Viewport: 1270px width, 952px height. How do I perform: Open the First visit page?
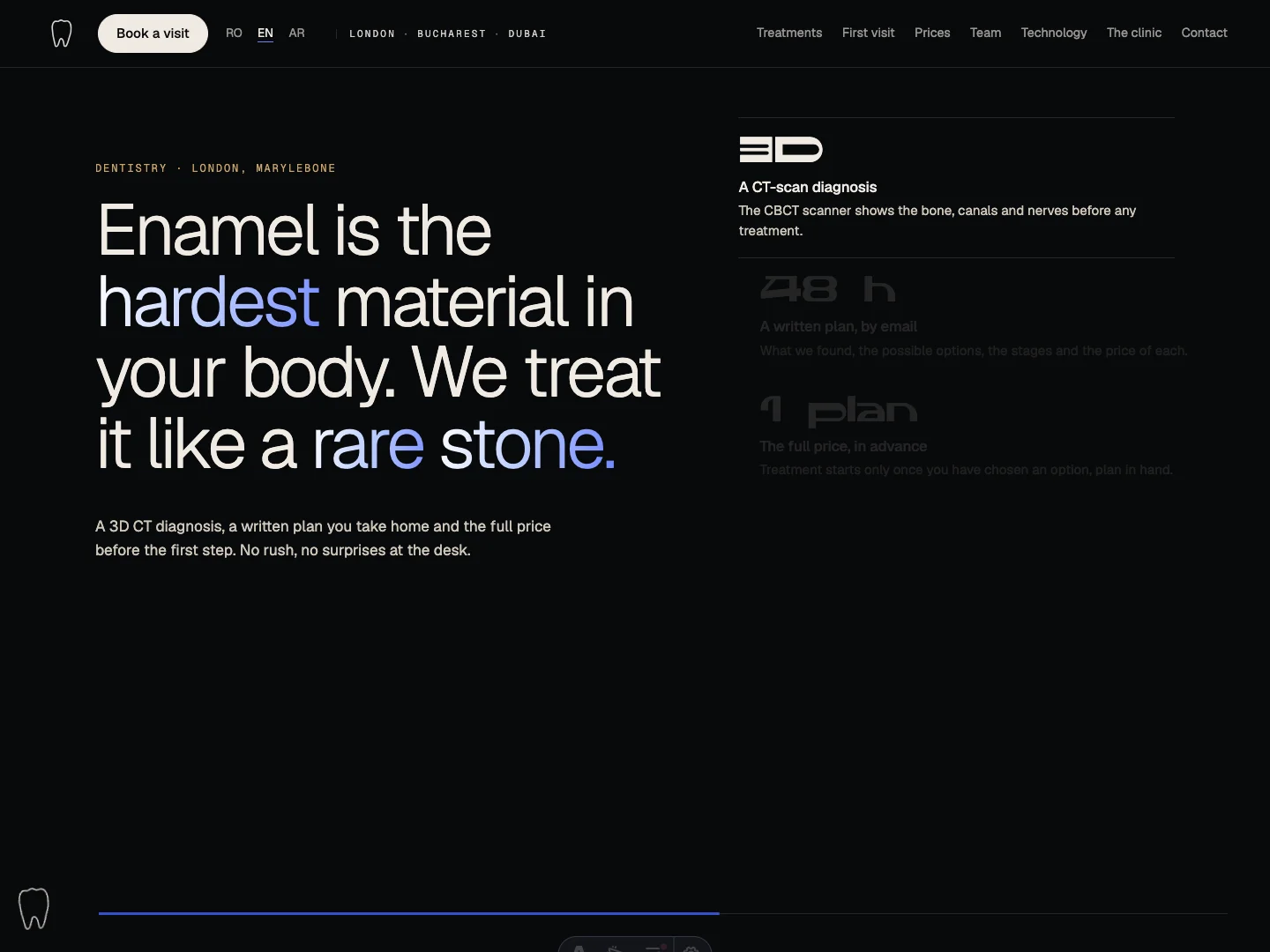click(868, 33)
